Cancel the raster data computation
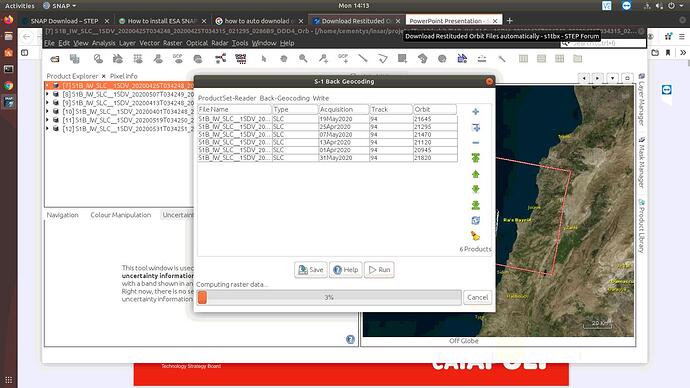 477,297
